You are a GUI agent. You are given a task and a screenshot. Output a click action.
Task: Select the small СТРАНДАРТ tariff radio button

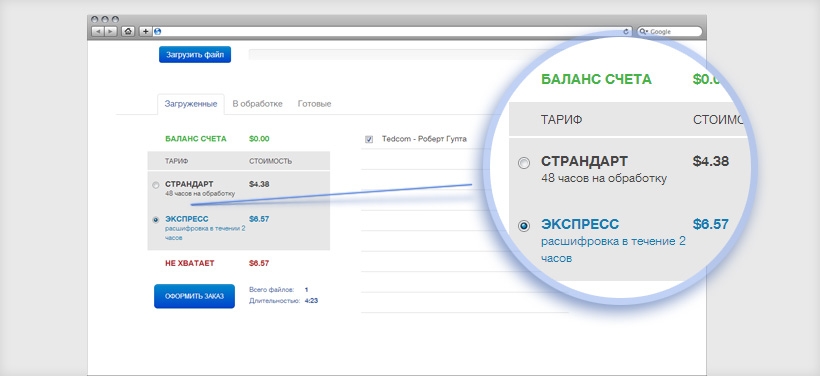pyautogui.click(x=155, y=185)
